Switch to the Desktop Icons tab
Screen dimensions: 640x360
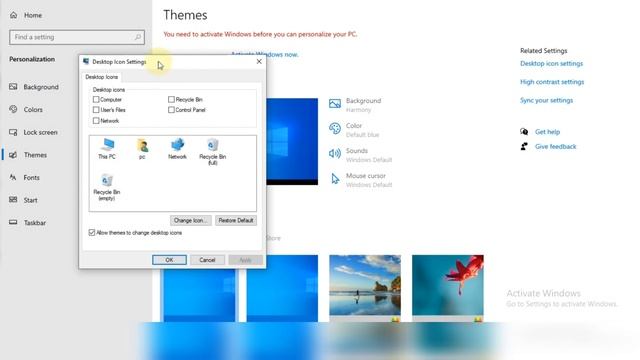(x=101, y=77)
